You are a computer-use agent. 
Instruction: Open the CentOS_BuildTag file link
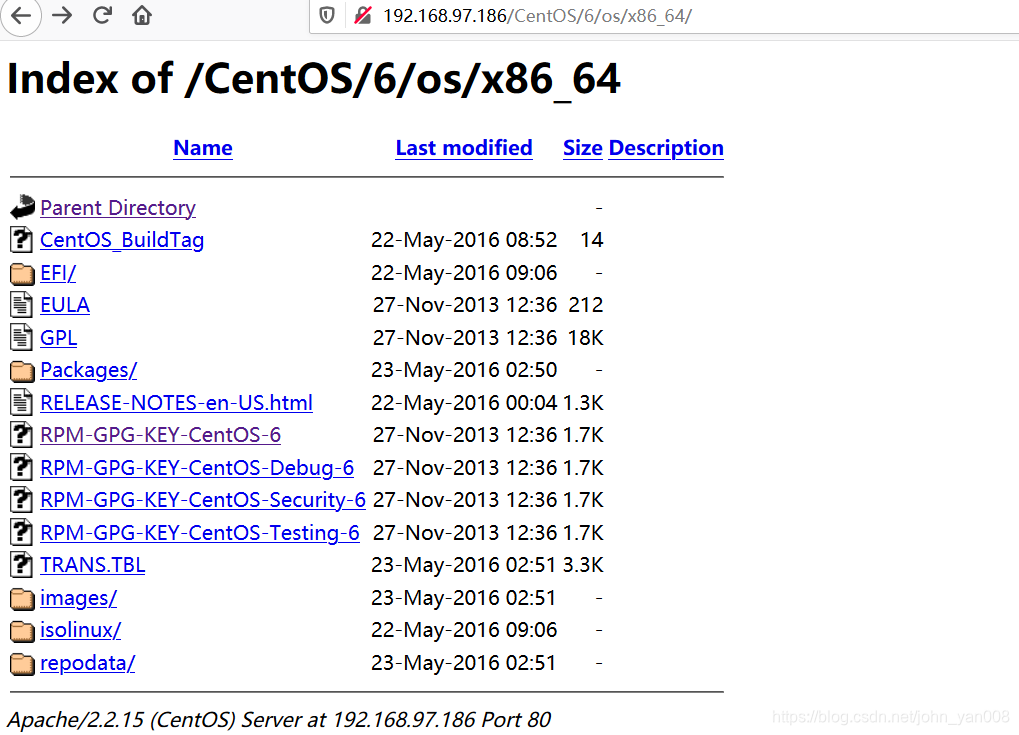(x=122, y=240)
